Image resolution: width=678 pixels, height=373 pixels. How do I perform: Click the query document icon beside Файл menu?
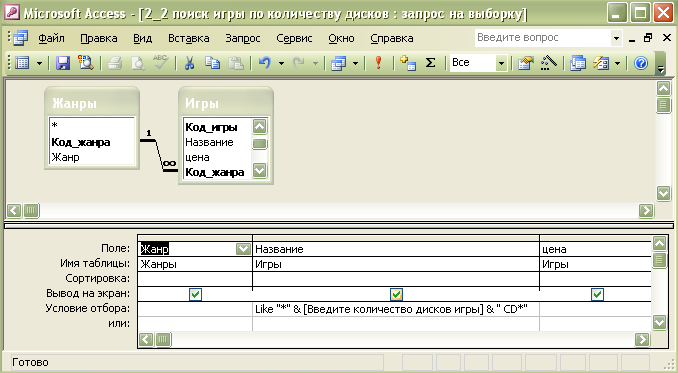(20, 38)
